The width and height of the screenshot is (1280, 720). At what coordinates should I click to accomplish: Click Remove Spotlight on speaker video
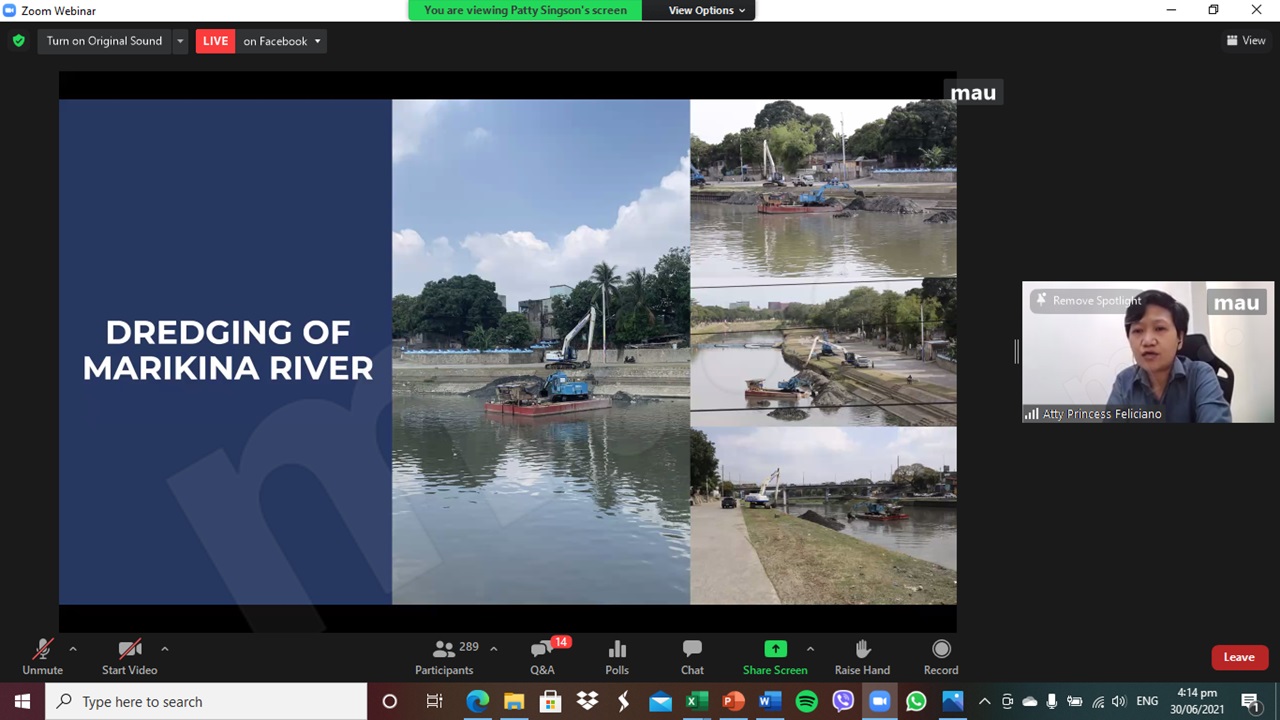pos(1090,300)
